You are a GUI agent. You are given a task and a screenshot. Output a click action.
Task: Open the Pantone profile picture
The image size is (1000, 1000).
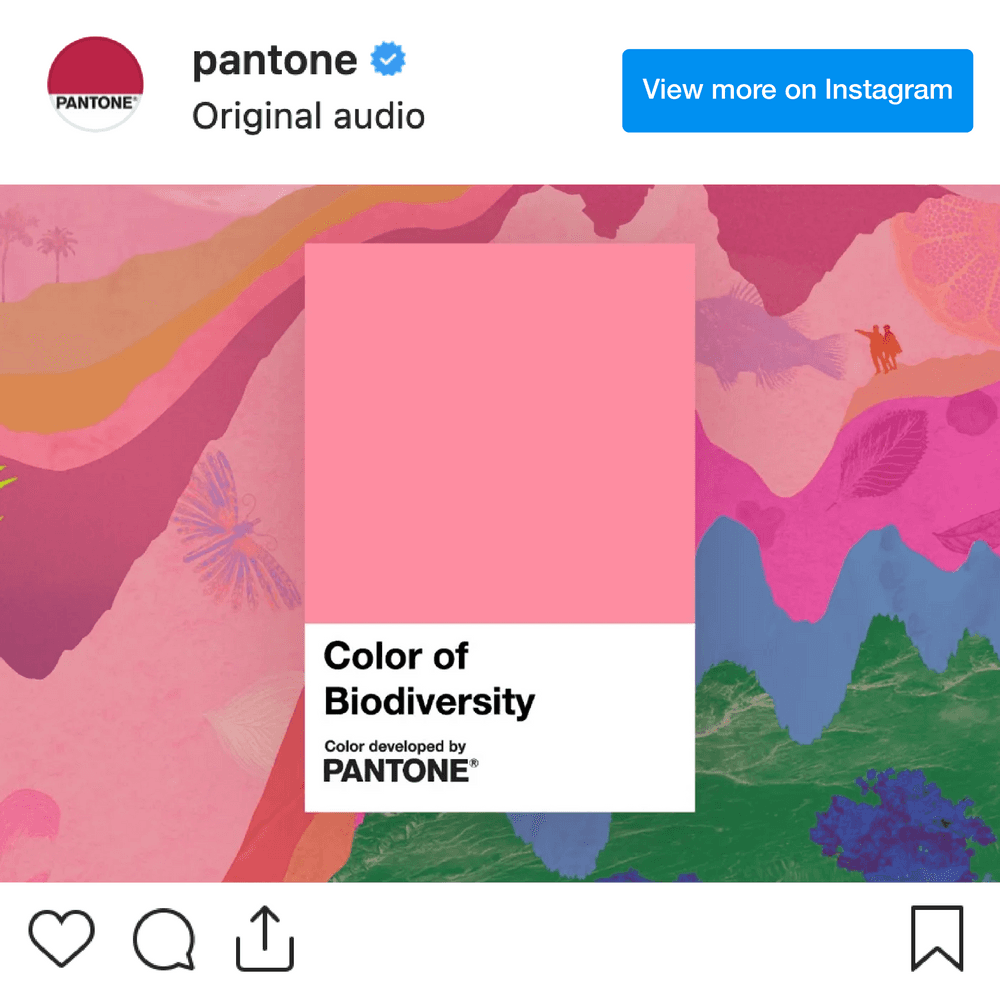(x=95, y=84)
